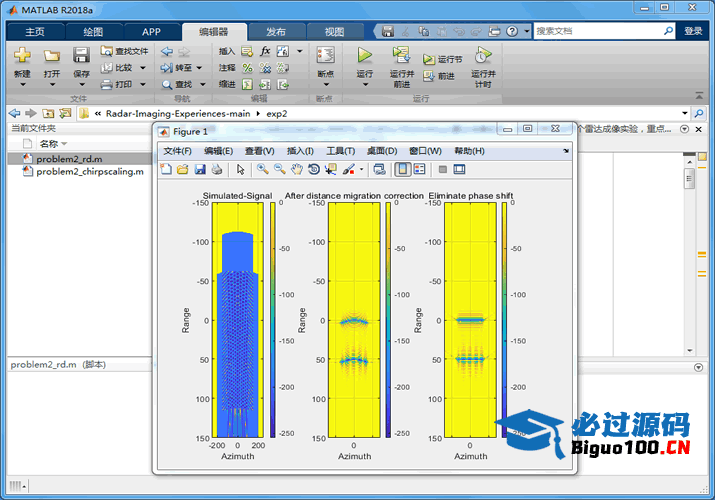Click the Figure 1 save figure icon
This screenshot has width=715, height=500.
pyautogui.click(x=200, y=170)
